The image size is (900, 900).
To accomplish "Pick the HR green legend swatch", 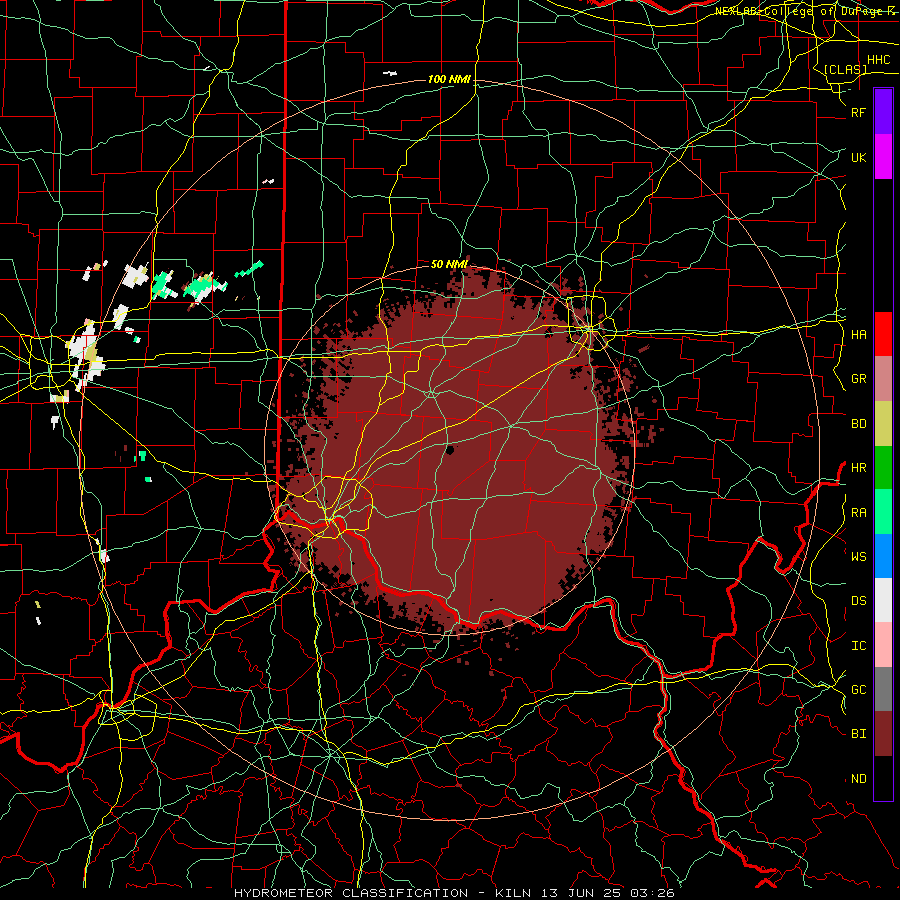I will click(883, 468).
